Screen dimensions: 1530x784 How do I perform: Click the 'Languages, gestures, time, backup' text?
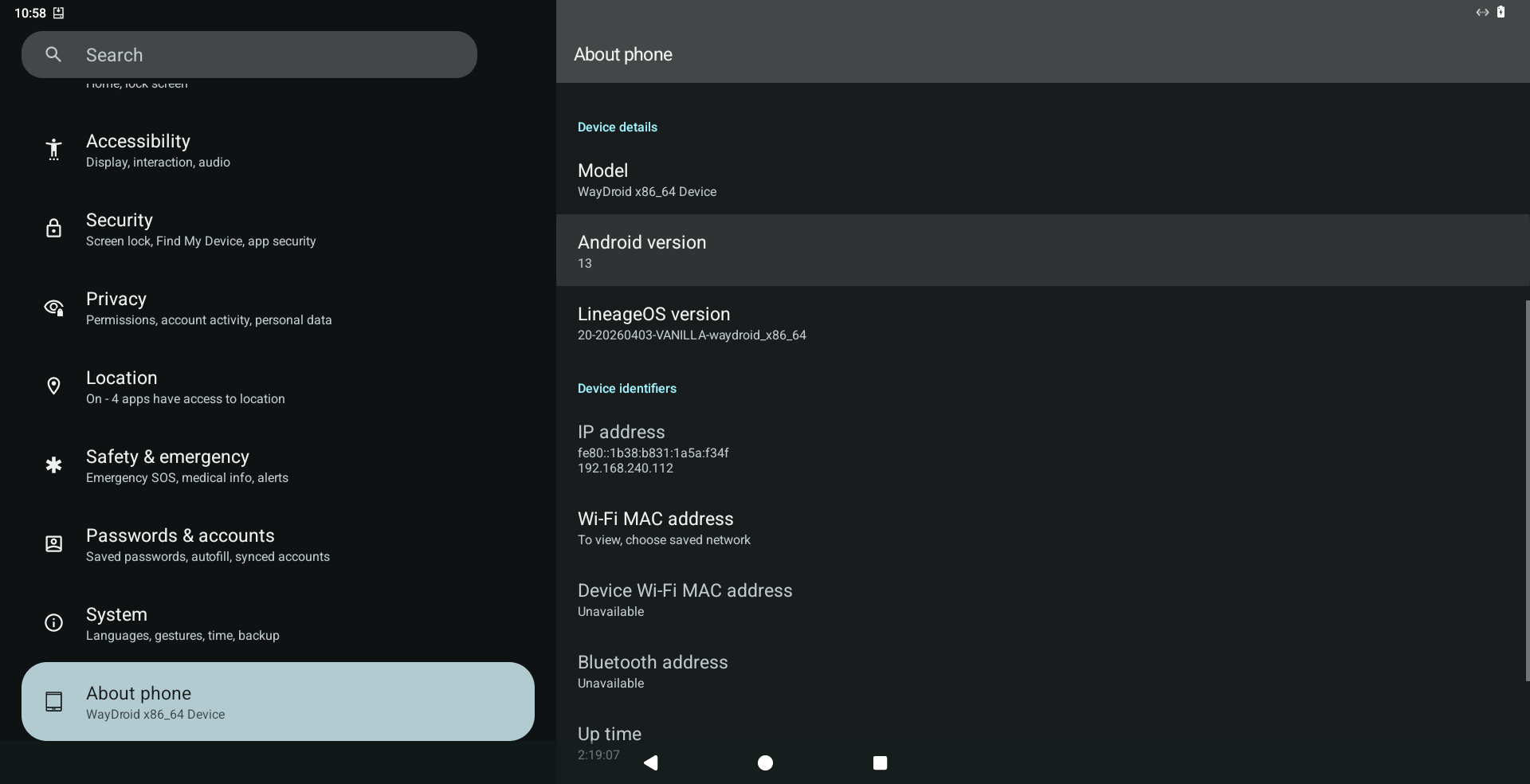(x=182, y=636)
